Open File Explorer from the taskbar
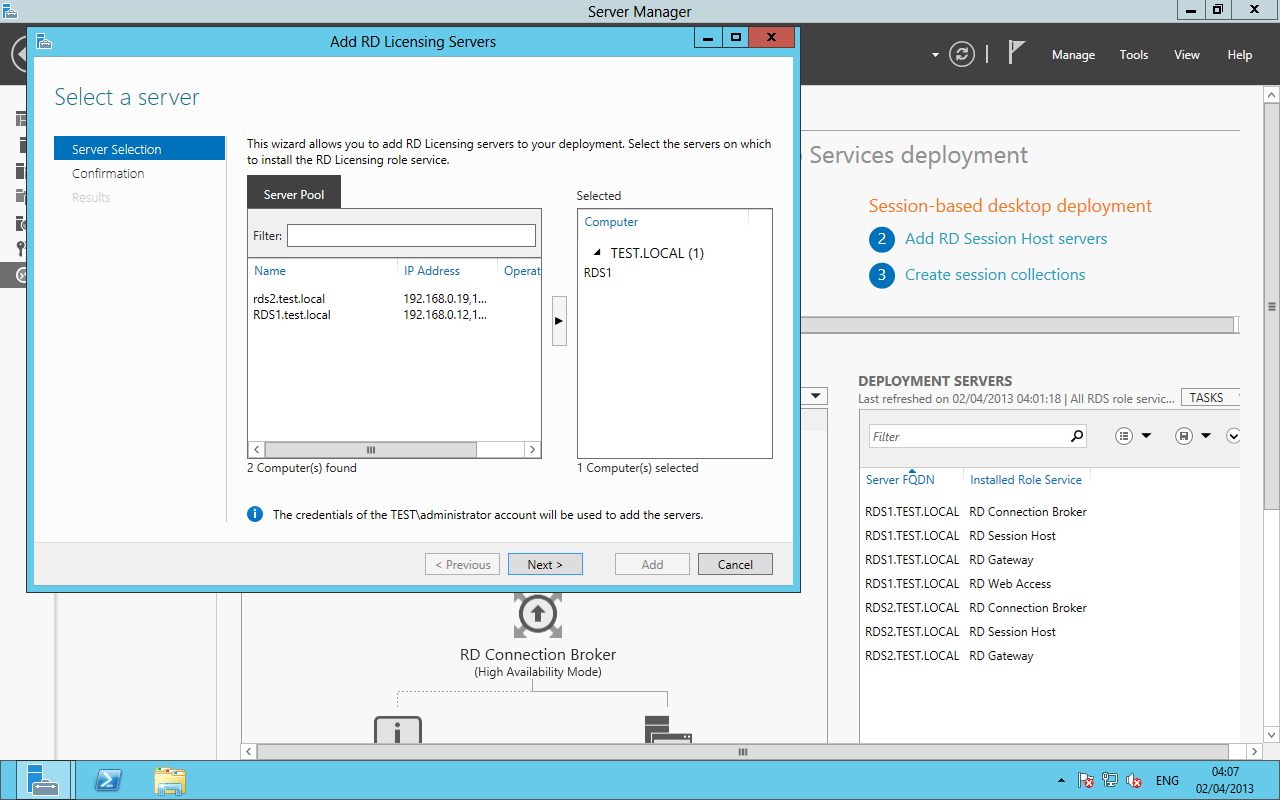The image size is (1280, 800). click(170, 780)
